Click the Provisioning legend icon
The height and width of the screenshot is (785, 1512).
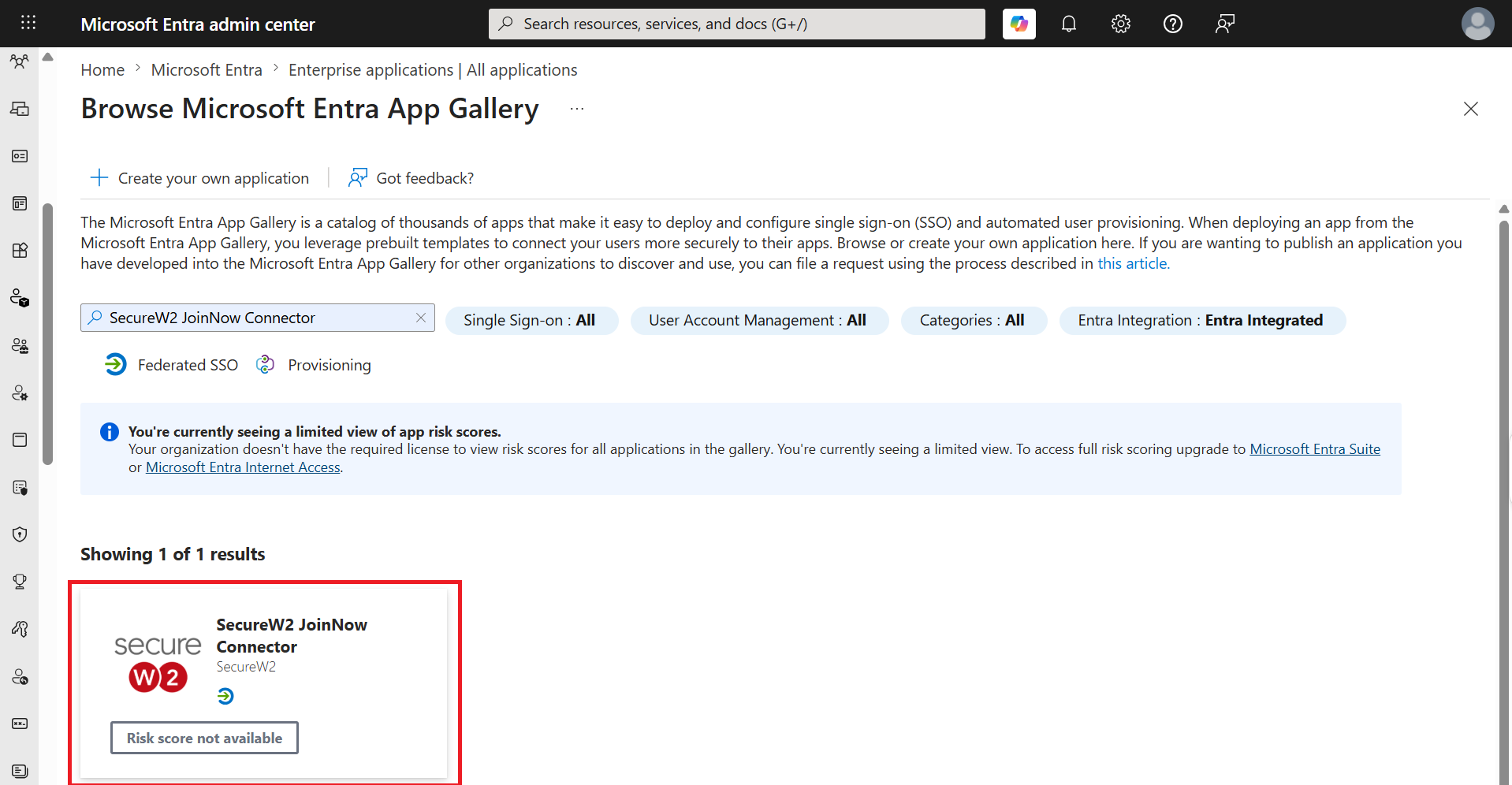266,364
